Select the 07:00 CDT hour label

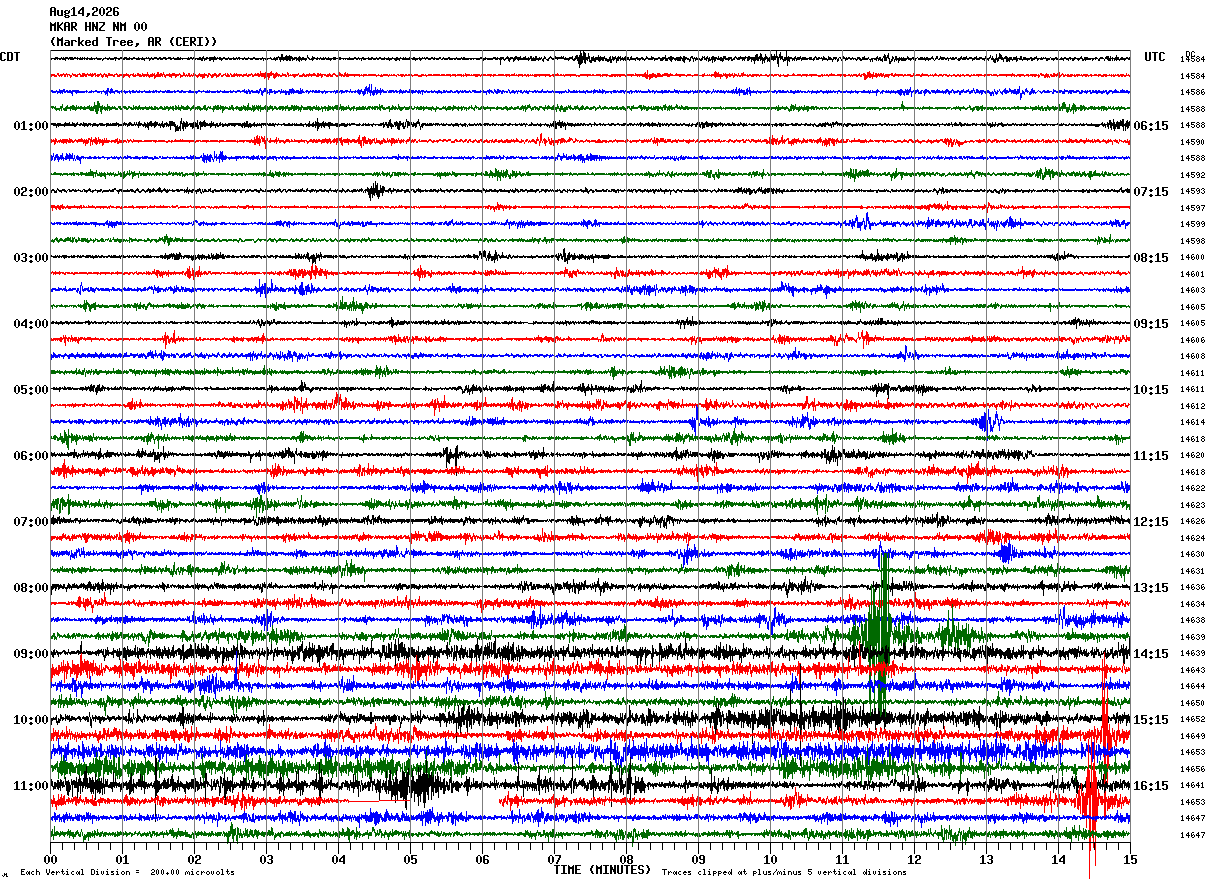pos(31,522)
